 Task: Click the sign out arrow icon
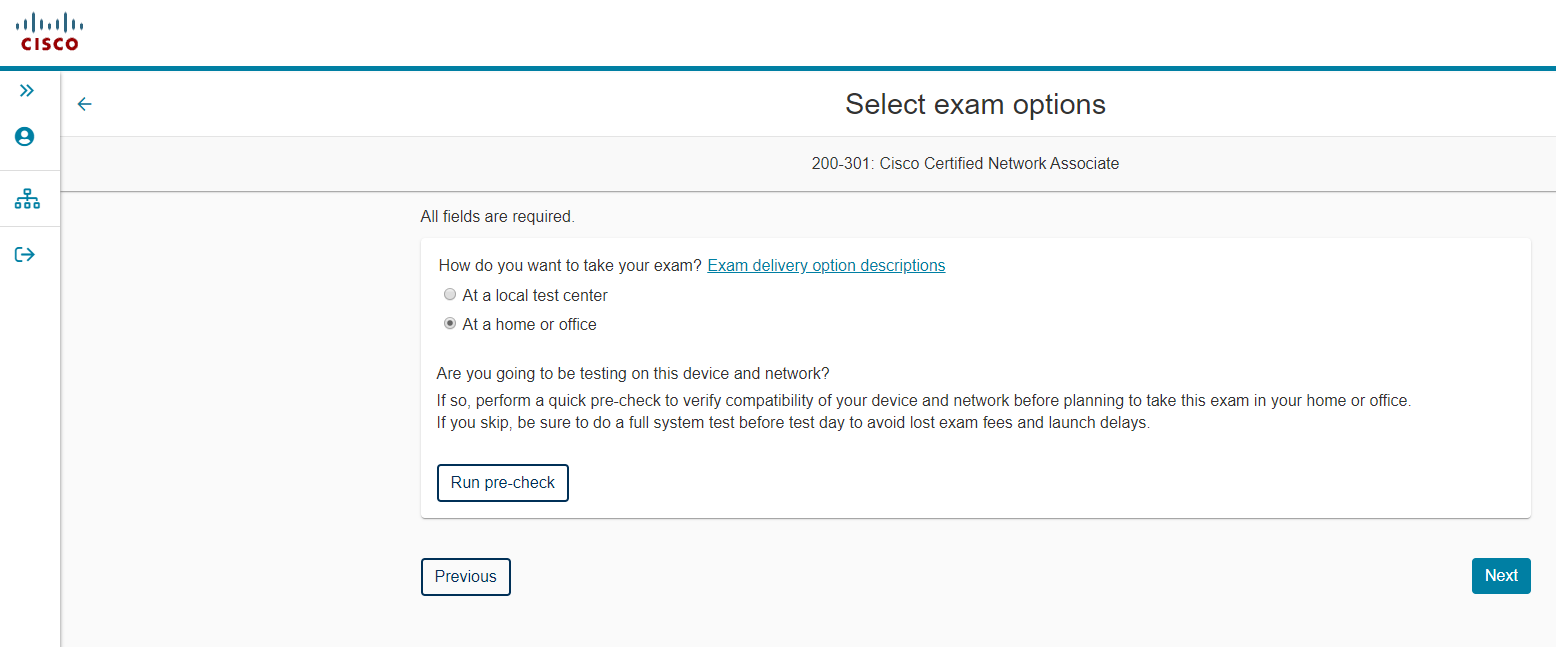[25, 255]
